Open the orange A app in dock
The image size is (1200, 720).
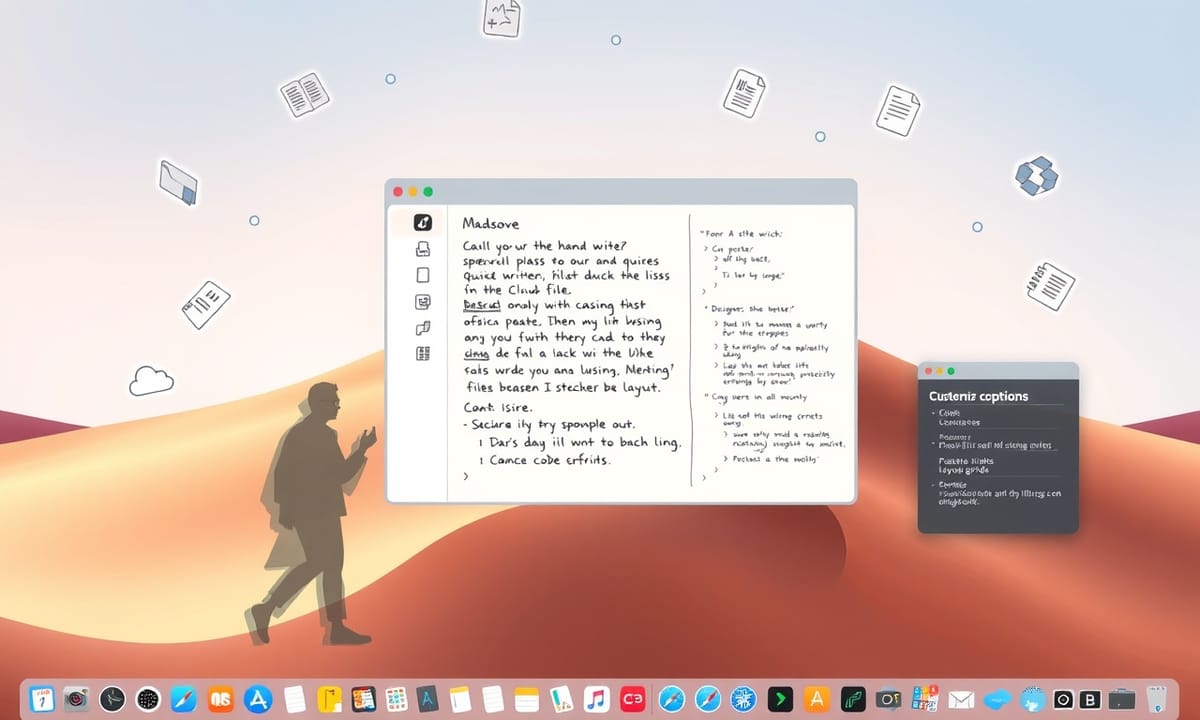(x=816, y=698)
